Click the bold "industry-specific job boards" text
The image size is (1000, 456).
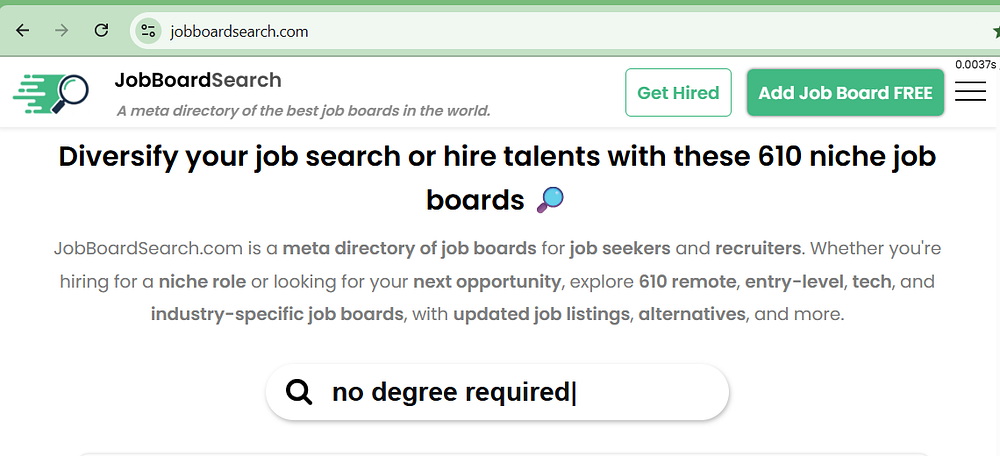[276, 314]
